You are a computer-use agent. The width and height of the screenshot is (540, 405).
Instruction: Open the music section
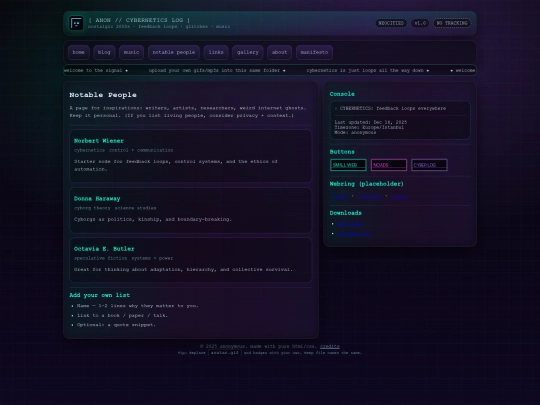pyautogui.click(x=131, y=52)
